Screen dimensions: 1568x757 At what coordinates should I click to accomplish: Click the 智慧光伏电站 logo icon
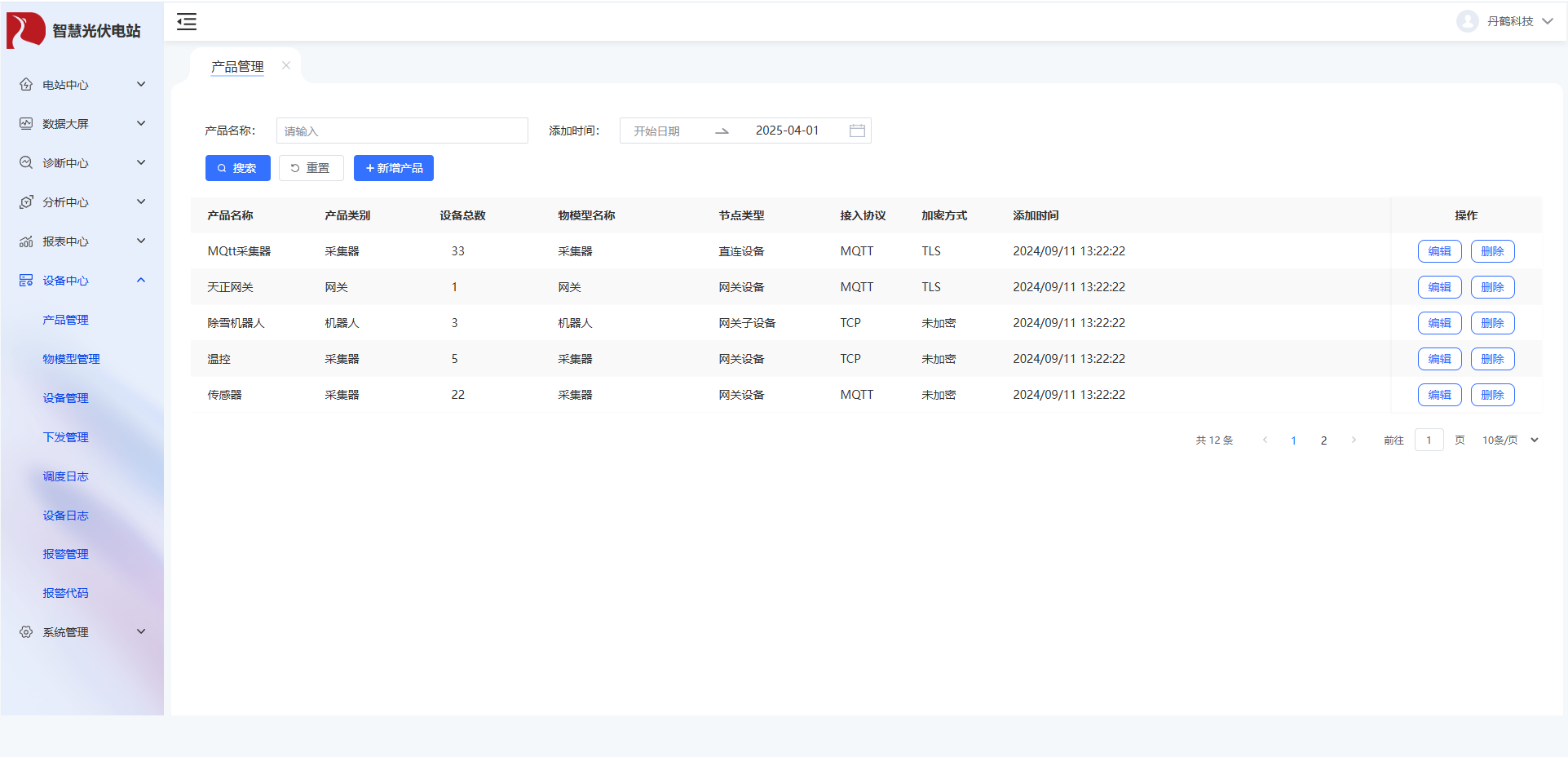26,30
